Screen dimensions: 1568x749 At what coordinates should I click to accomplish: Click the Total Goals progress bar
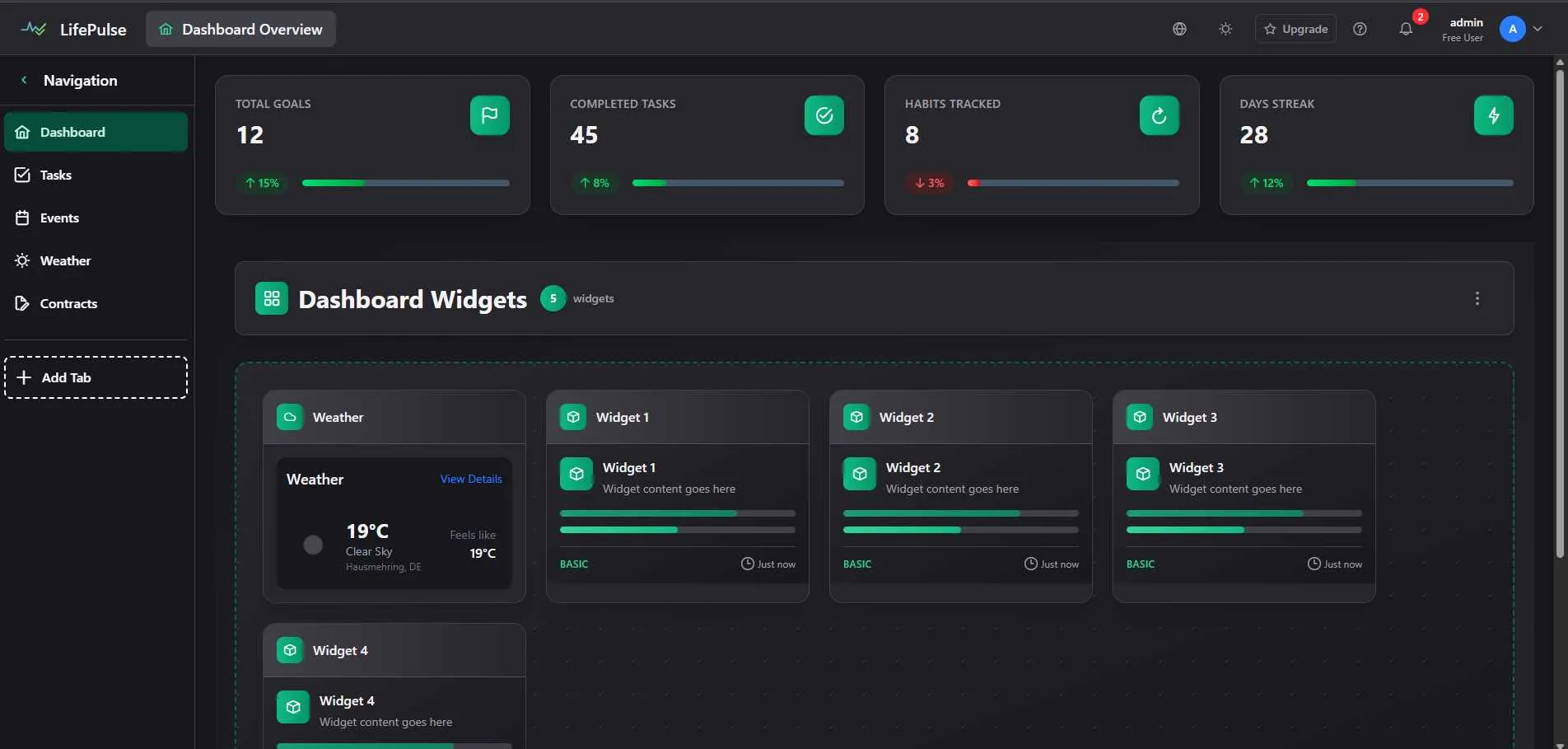coord(405,183)
